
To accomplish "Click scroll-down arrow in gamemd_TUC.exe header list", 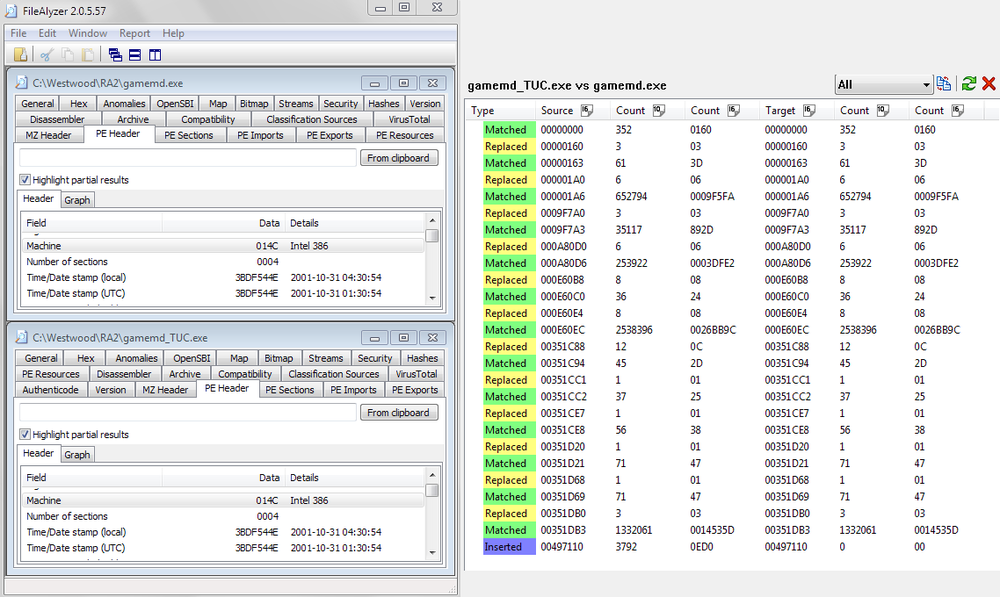I will point(432,552).
